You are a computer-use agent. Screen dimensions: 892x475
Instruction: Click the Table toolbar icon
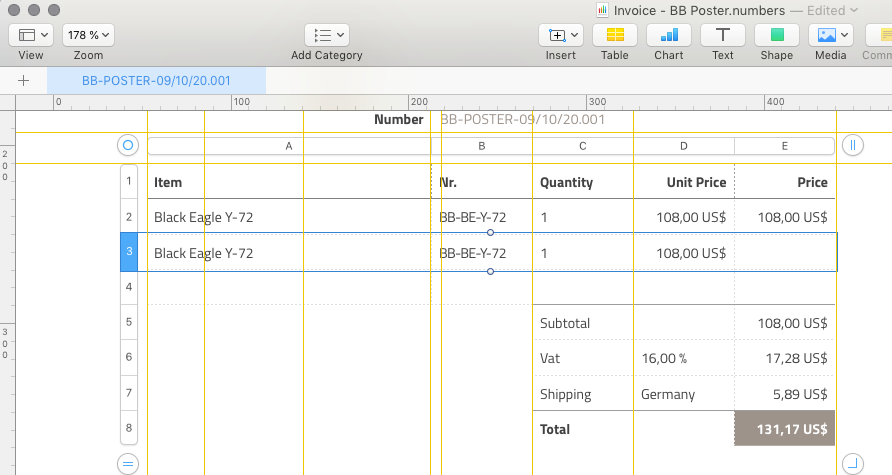615,35
